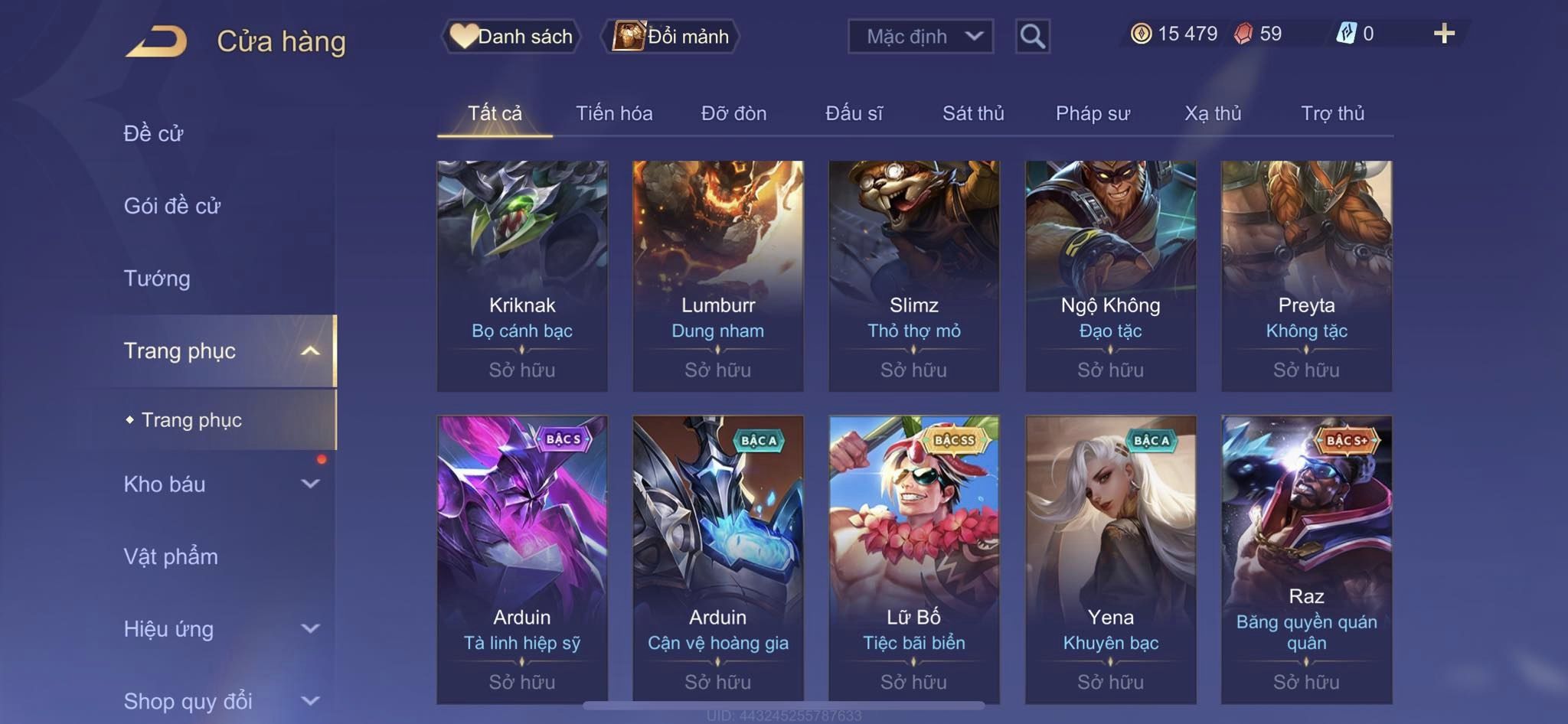The height and width of the screenshot is (724, 1568).
Task: Tap the blue voucher ticket icon
Action: (x=1346, y=34)
